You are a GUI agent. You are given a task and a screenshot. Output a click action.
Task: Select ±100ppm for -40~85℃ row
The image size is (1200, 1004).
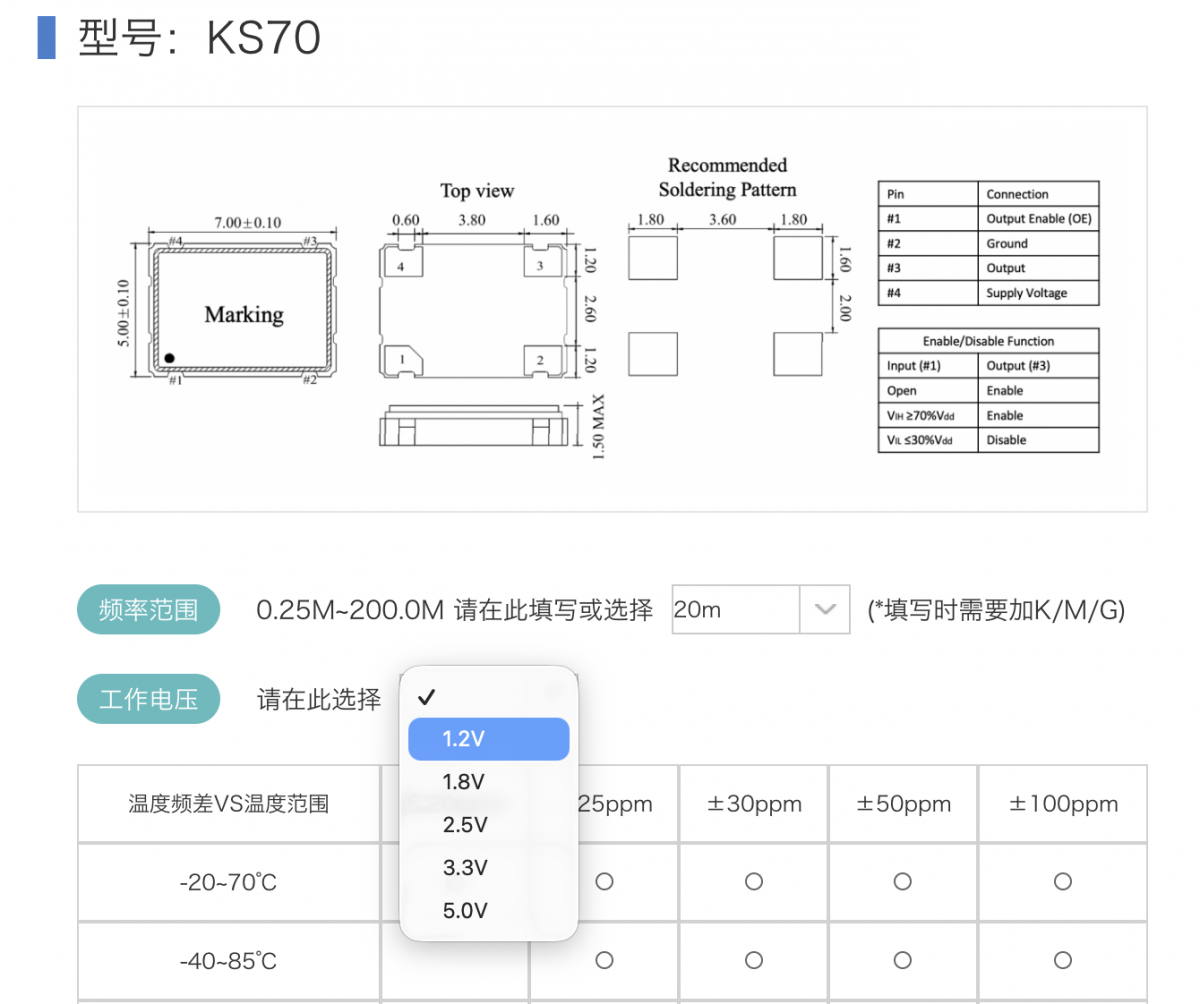pos(1062,960)
